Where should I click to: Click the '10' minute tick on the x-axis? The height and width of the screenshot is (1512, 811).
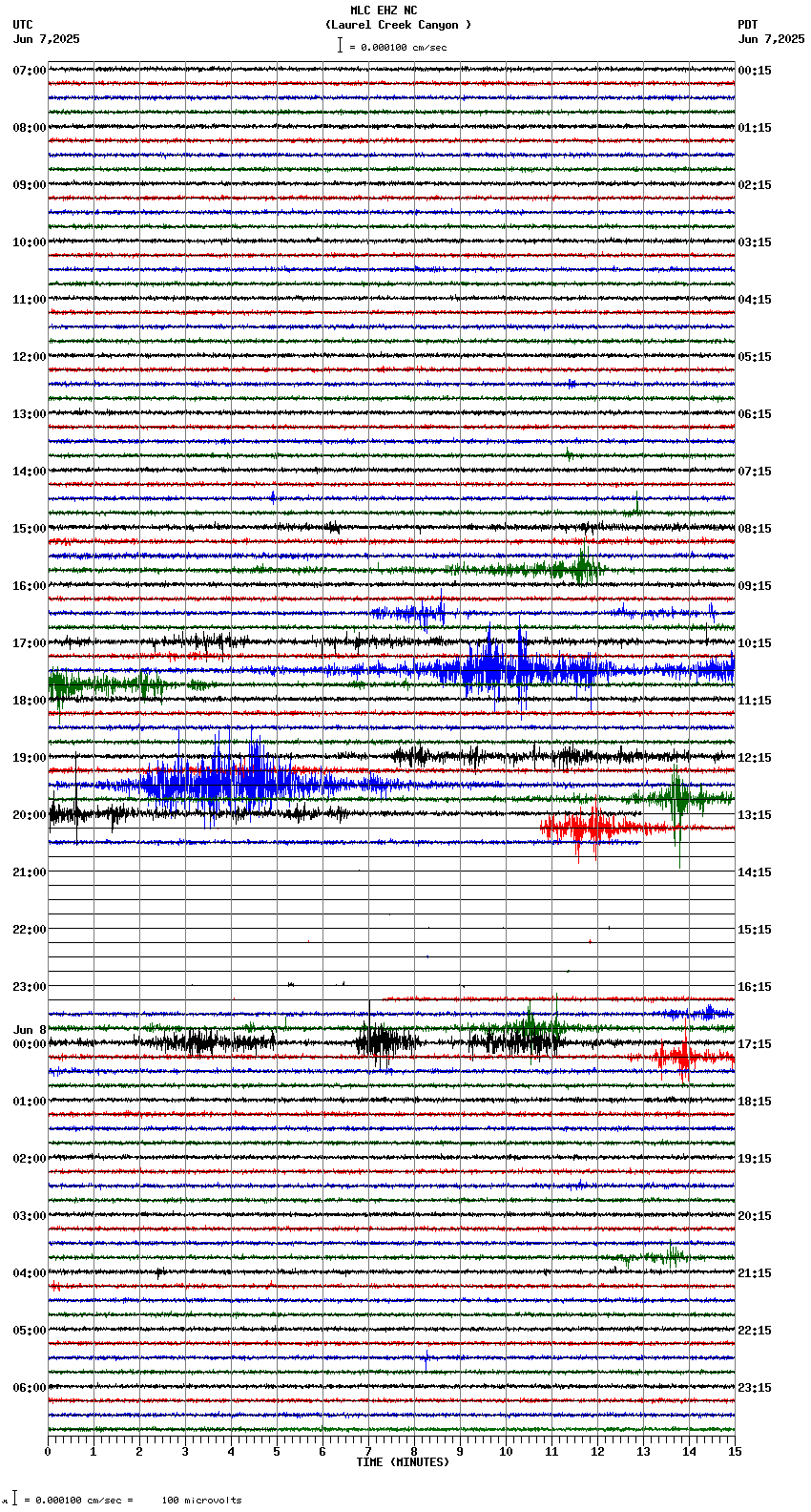(506, 1452)
